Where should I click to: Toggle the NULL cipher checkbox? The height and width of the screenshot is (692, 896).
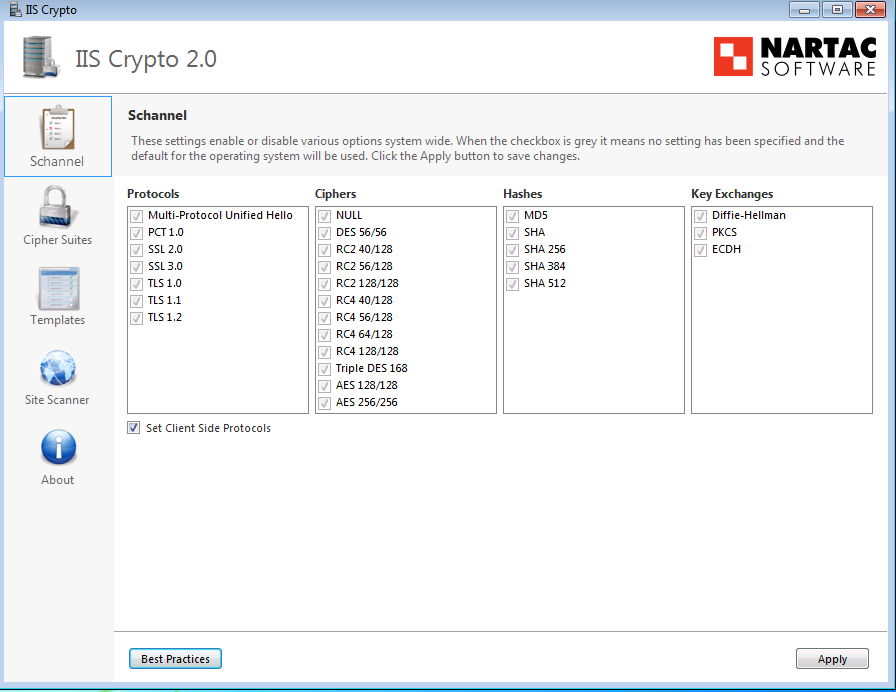point(325,216)
